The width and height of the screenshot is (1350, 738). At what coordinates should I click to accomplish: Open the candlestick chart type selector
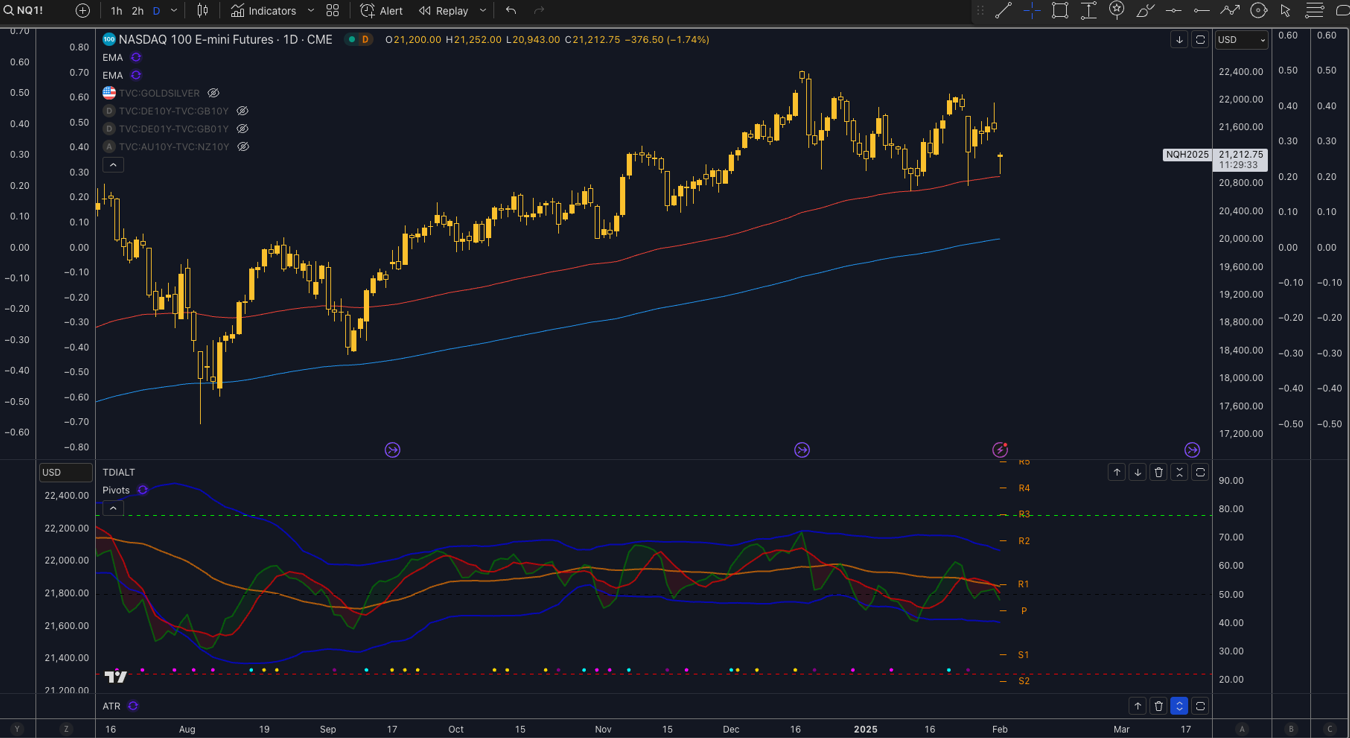pyautogui.click(x=203, y=11)
